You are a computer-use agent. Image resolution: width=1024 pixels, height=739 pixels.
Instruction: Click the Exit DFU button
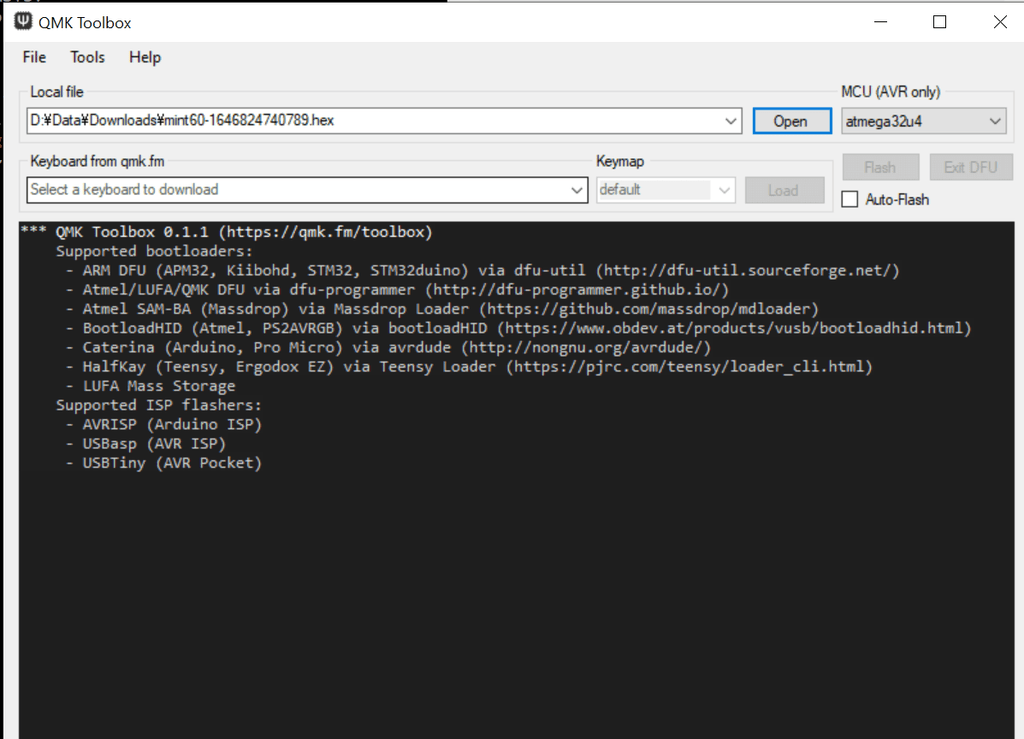coord(970,166)
